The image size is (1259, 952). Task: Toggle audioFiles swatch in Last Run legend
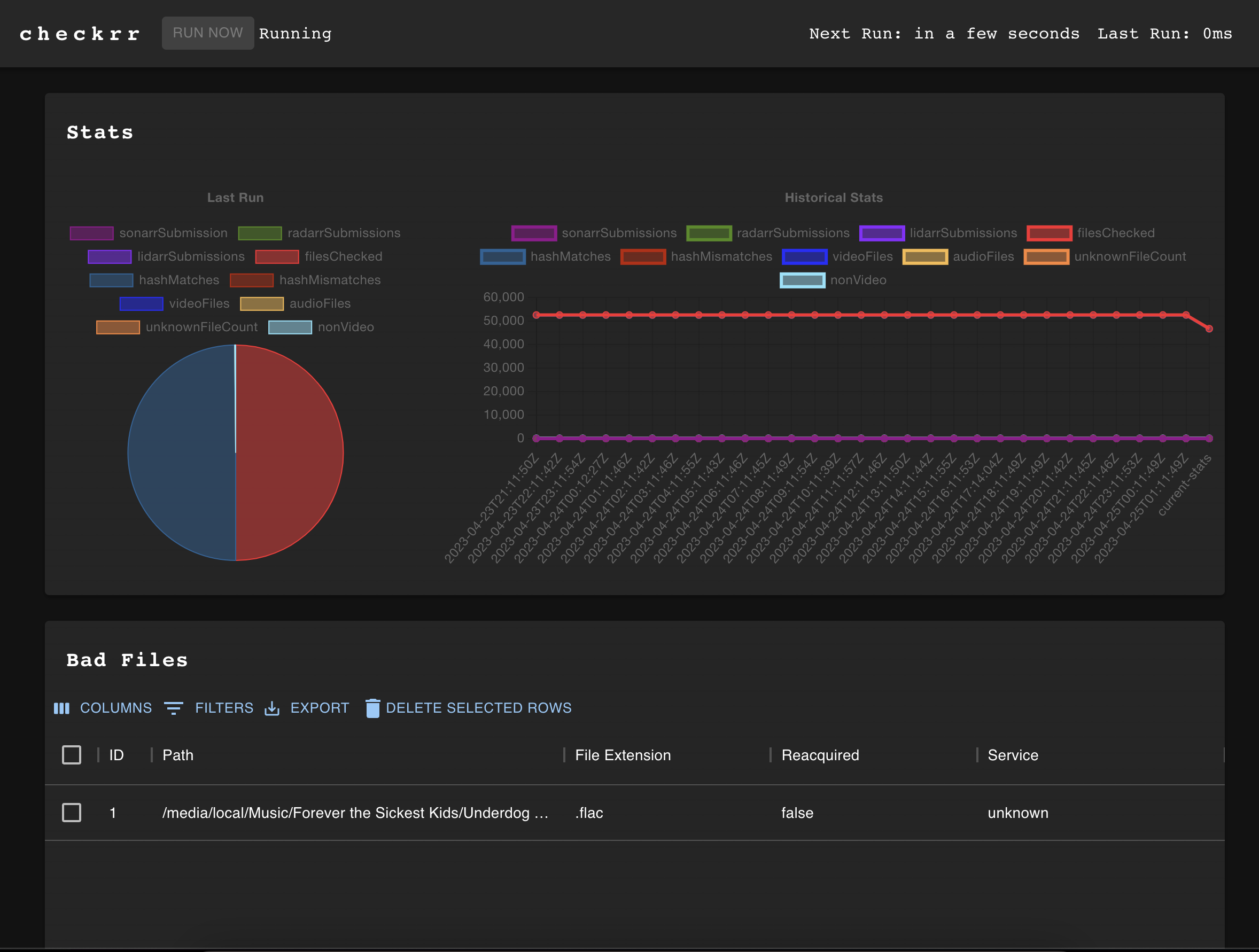tap(262, 304)
